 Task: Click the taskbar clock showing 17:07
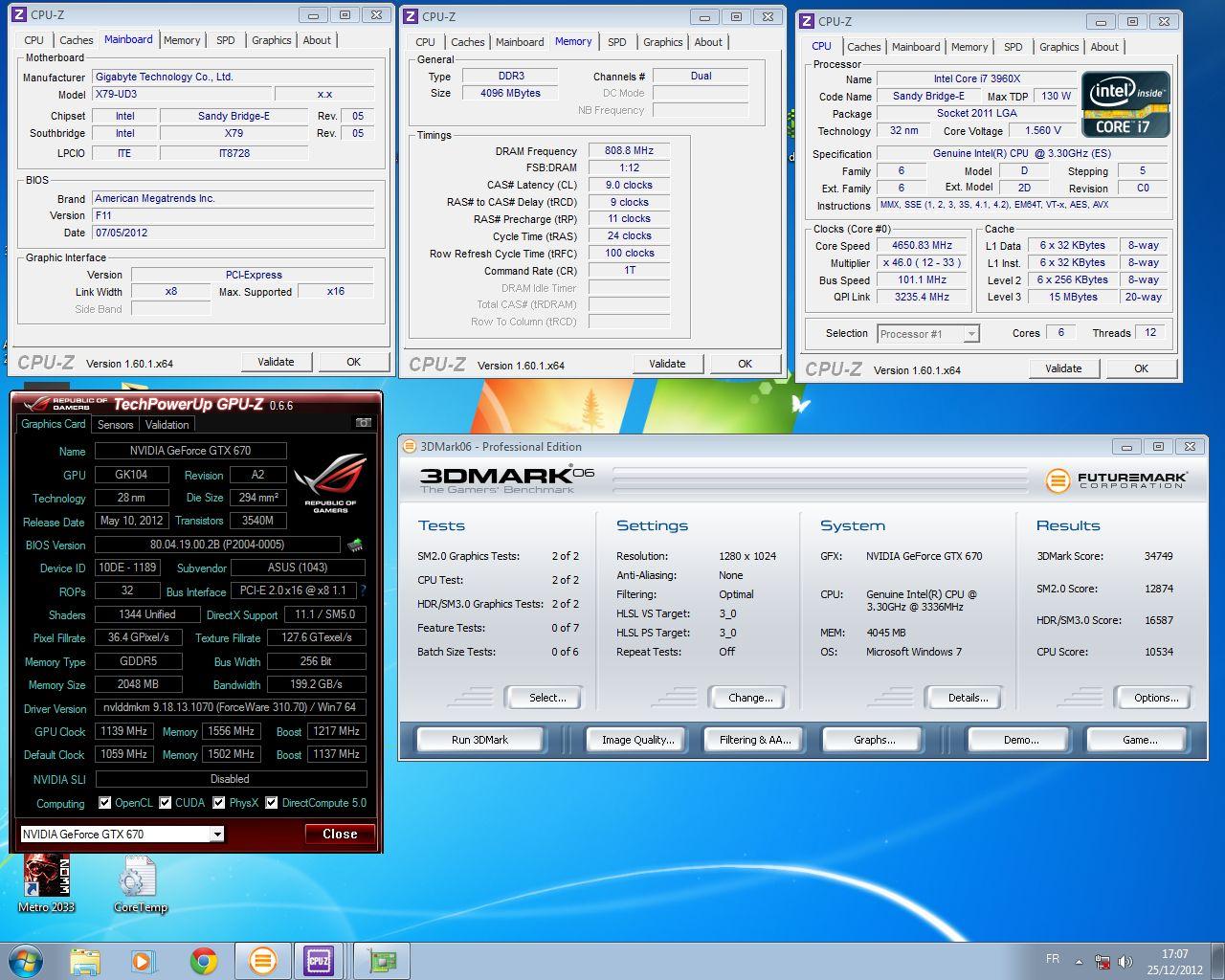[1175, 962]
